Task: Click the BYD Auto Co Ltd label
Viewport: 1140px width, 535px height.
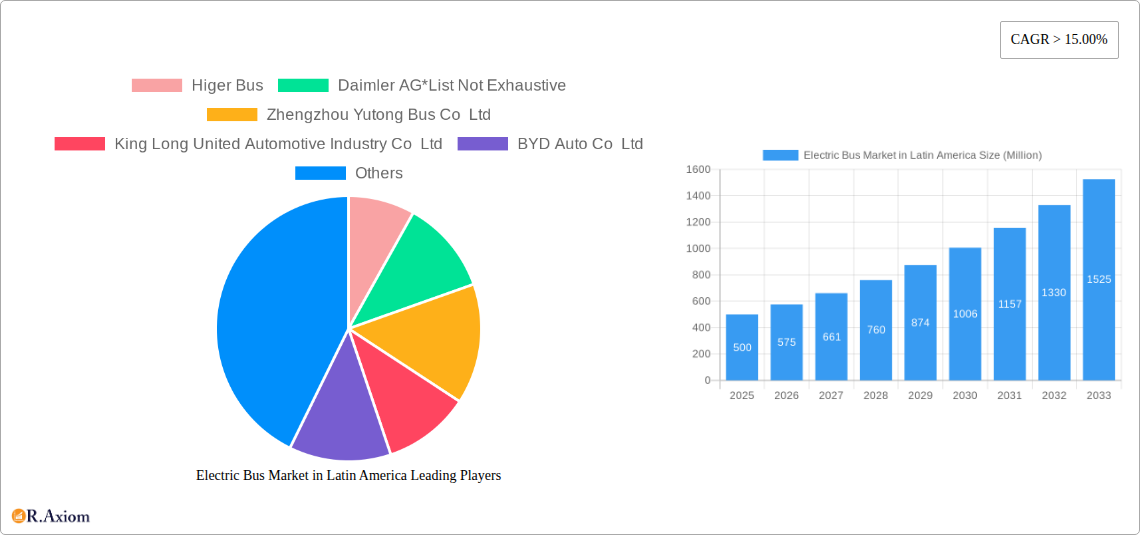Action: [580, 144]
